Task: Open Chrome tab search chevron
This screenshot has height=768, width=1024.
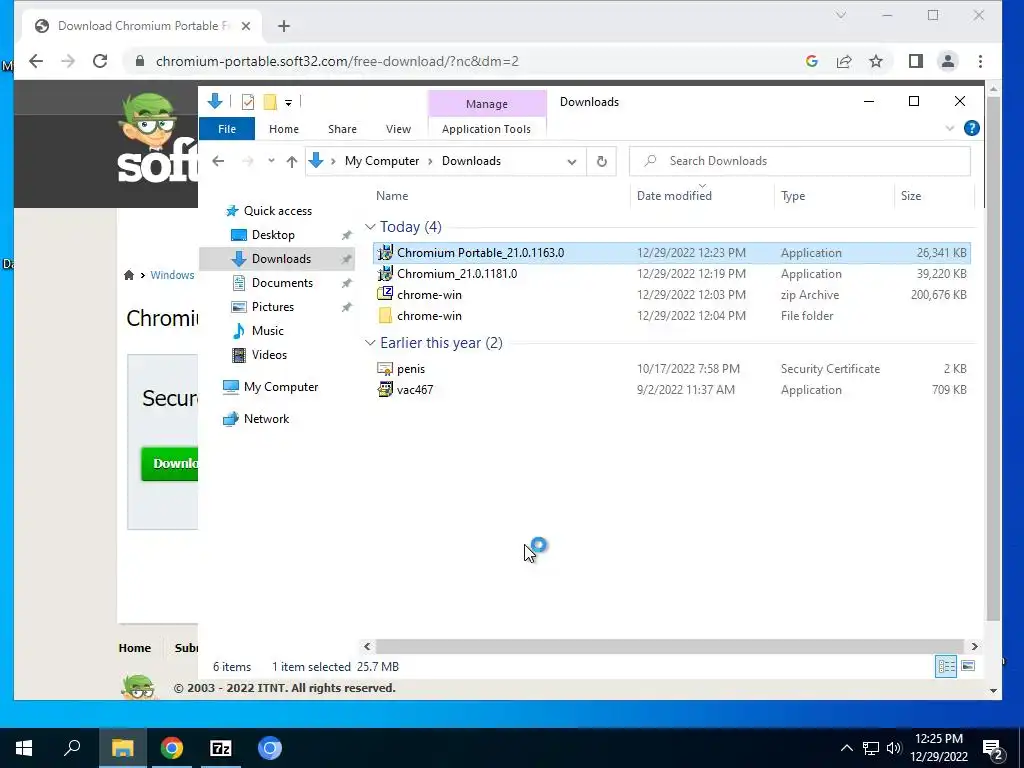Action: coord(840,15)
